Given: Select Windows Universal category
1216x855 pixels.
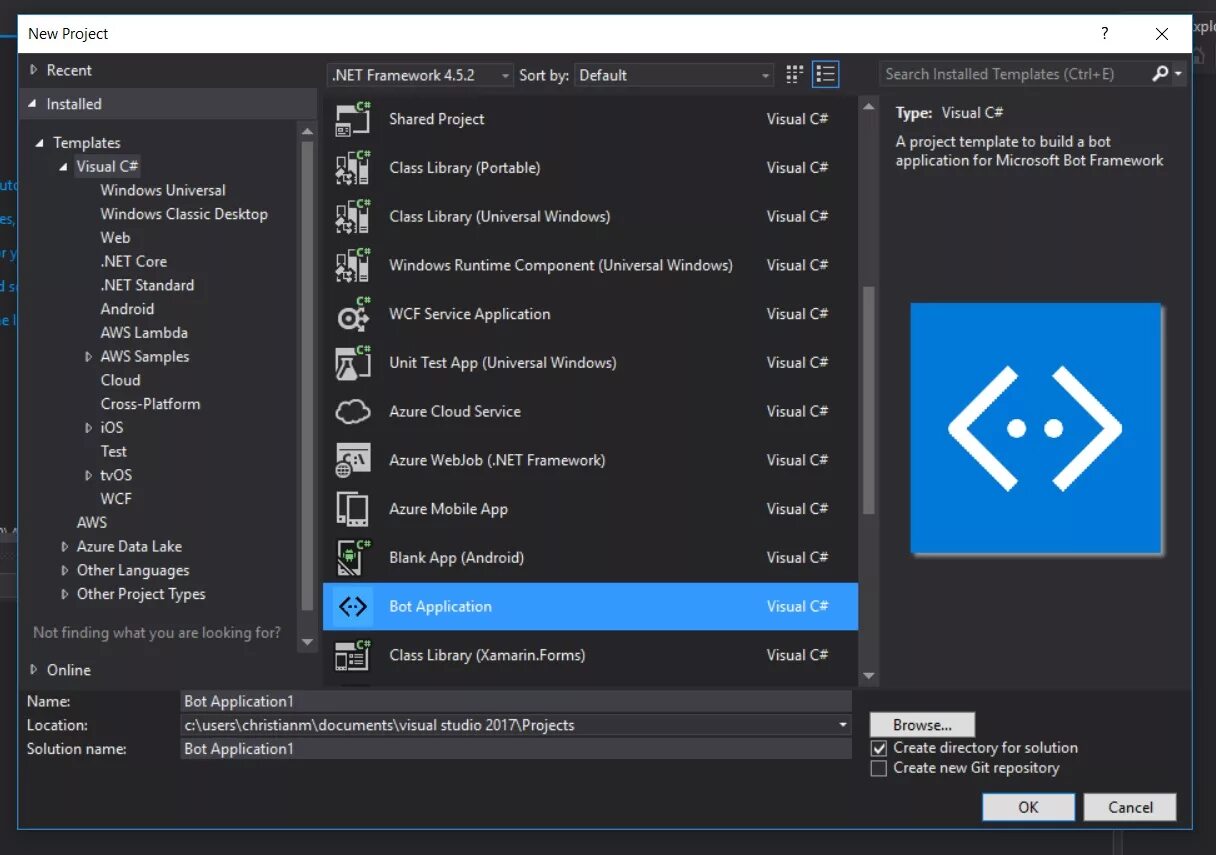Looking at the screenshot, I should [163, 190].
